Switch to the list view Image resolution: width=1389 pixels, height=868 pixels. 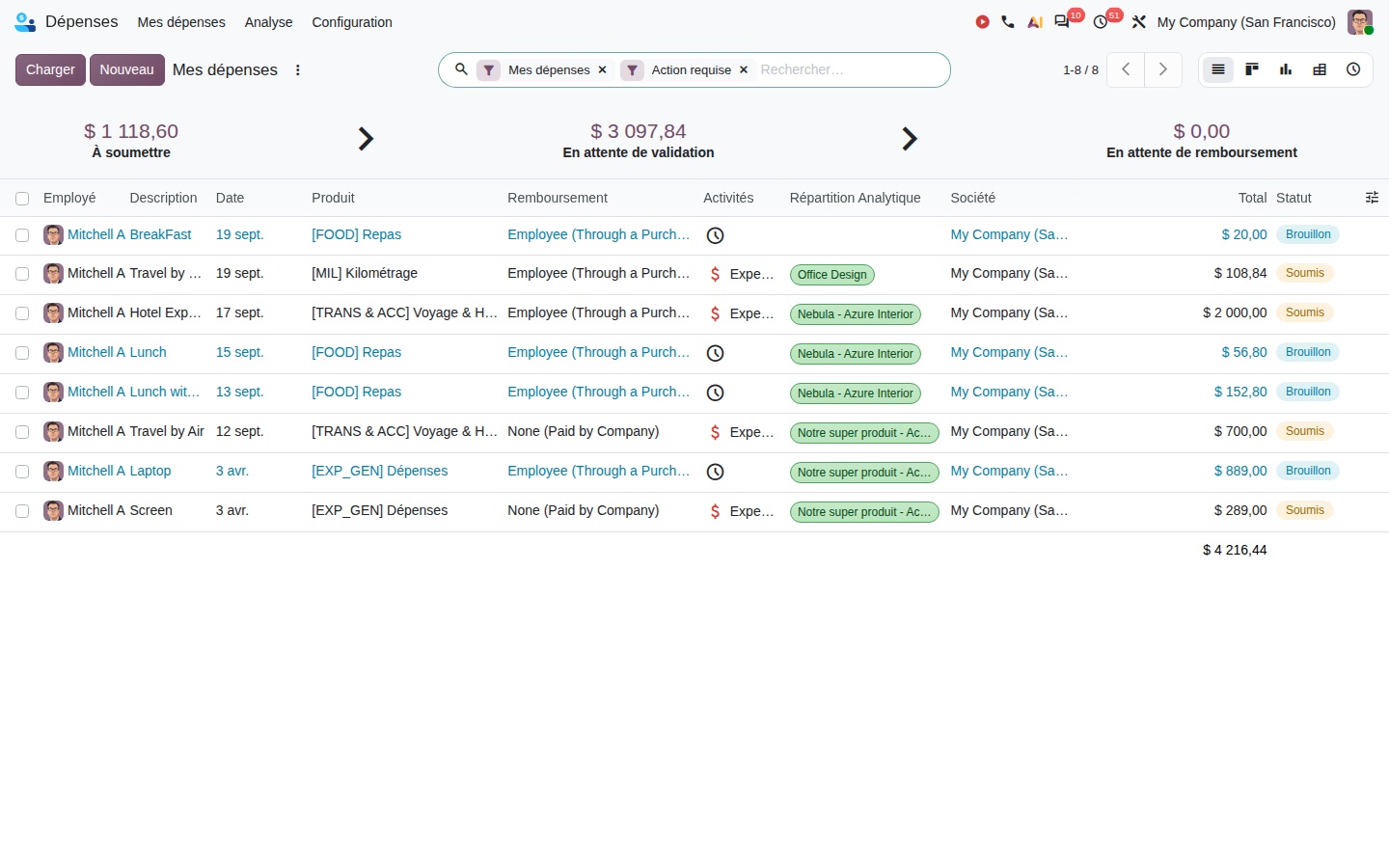point(1218,69)
